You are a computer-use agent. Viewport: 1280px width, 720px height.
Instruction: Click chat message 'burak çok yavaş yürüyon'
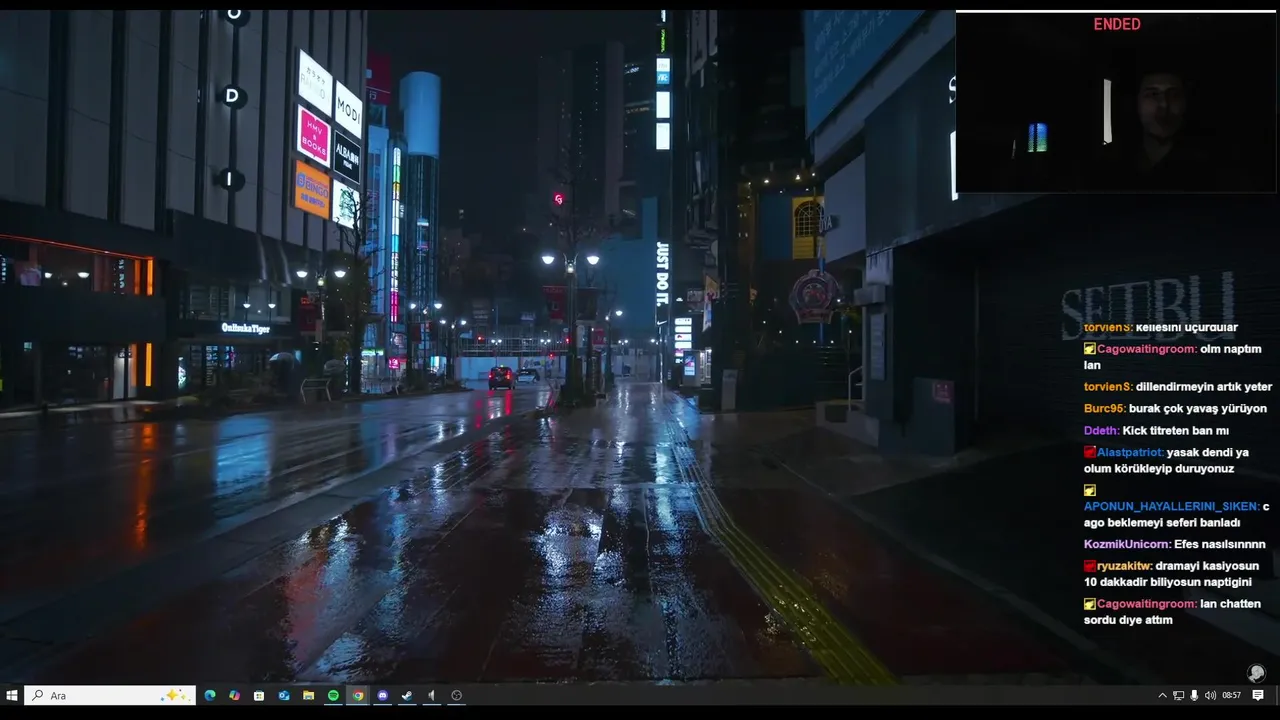[x=1199, y=409]
